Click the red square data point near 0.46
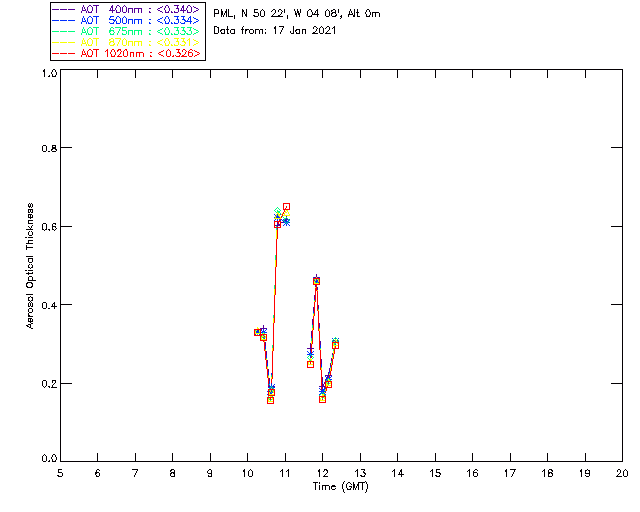Screen dimensions: 640x512 point(316,281)
